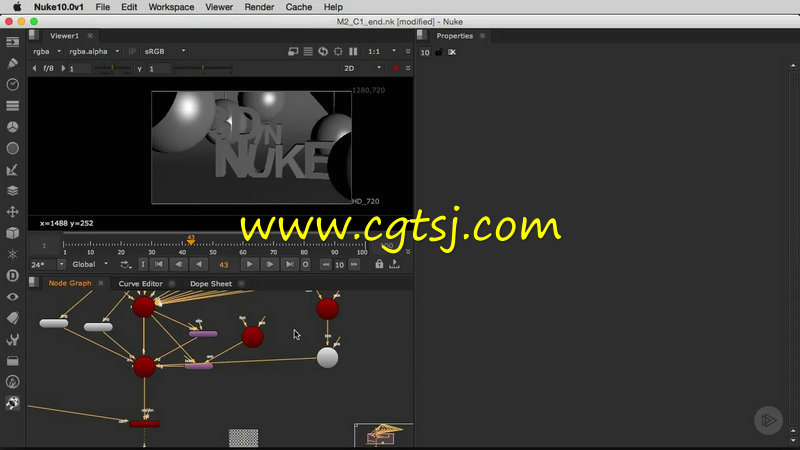The height and width of the screenshot is (450, 800).
Task: Click the node graph navigator thumbnail
Action: (384, 435)
